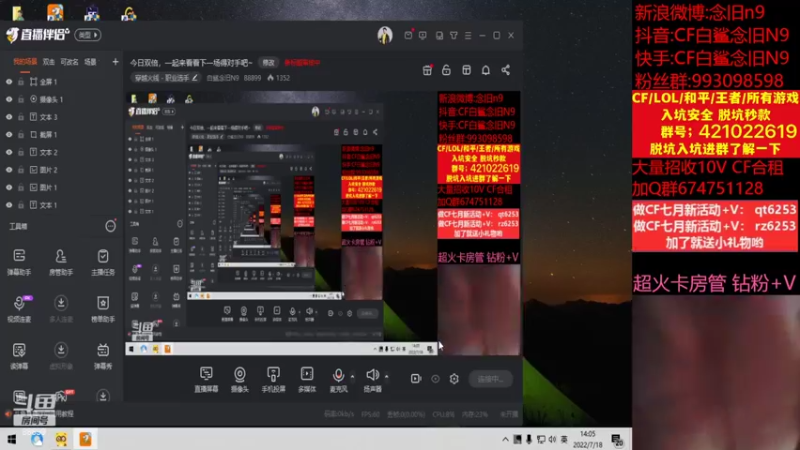Screen dimensions: 800x450
Task: Mute the 扬声器 speaker
Action: (372, 379)
